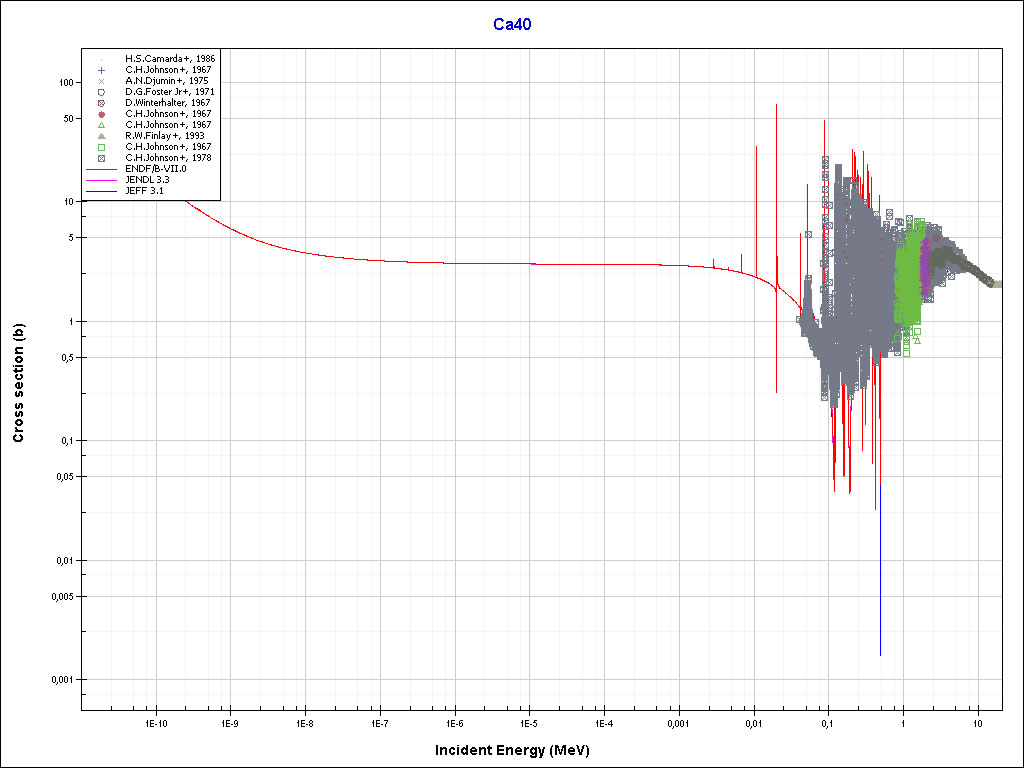The height and width of the screenshot is (768, 1024).
Task: Click the 1E-5 tick on energy axis
Action: coord(529,722)
